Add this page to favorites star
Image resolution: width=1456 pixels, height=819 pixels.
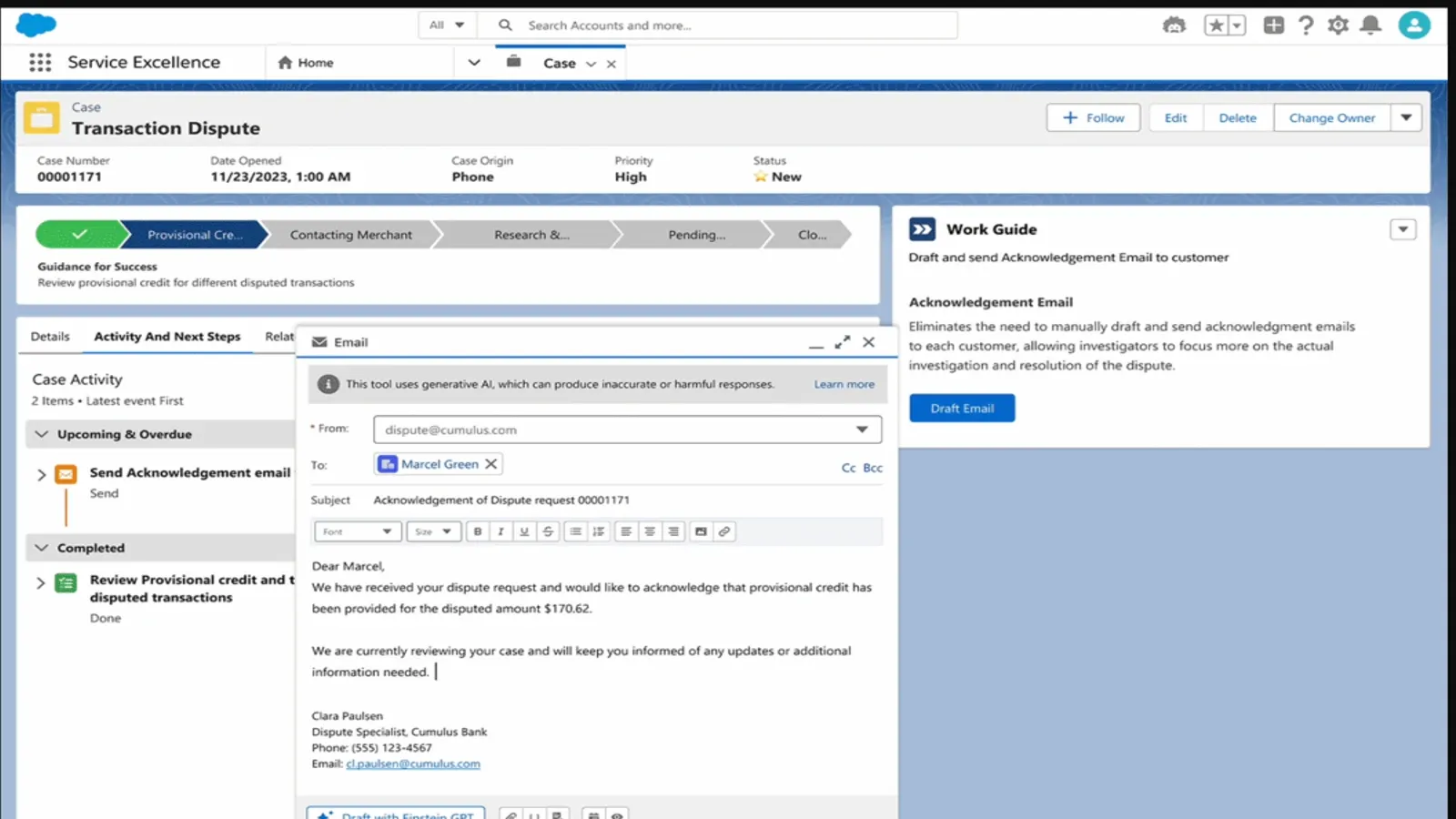[1216, 25]
